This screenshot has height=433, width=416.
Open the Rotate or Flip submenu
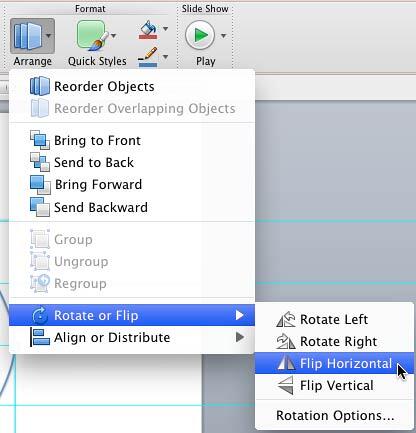pyautogui.click(x=132, y=315)
